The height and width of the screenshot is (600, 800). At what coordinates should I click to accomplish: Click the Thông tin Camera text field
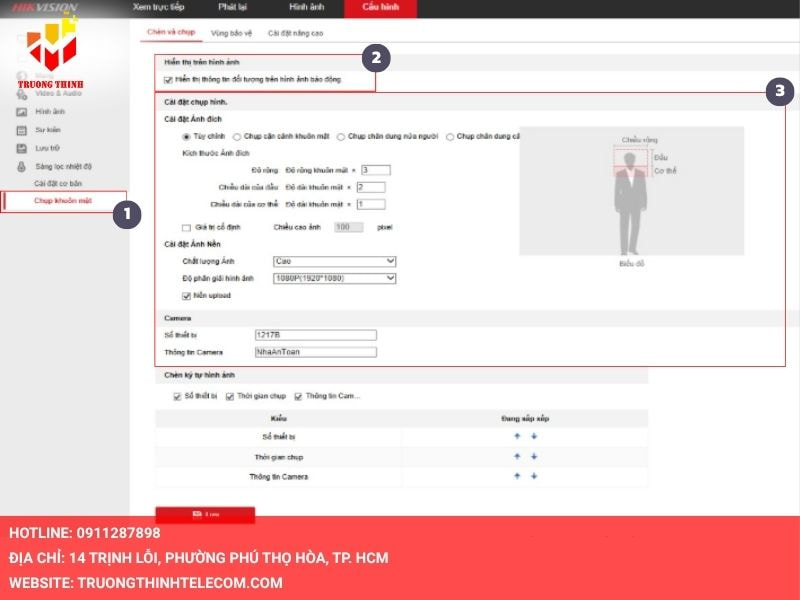pyautogui.click(x=315, y=352)
